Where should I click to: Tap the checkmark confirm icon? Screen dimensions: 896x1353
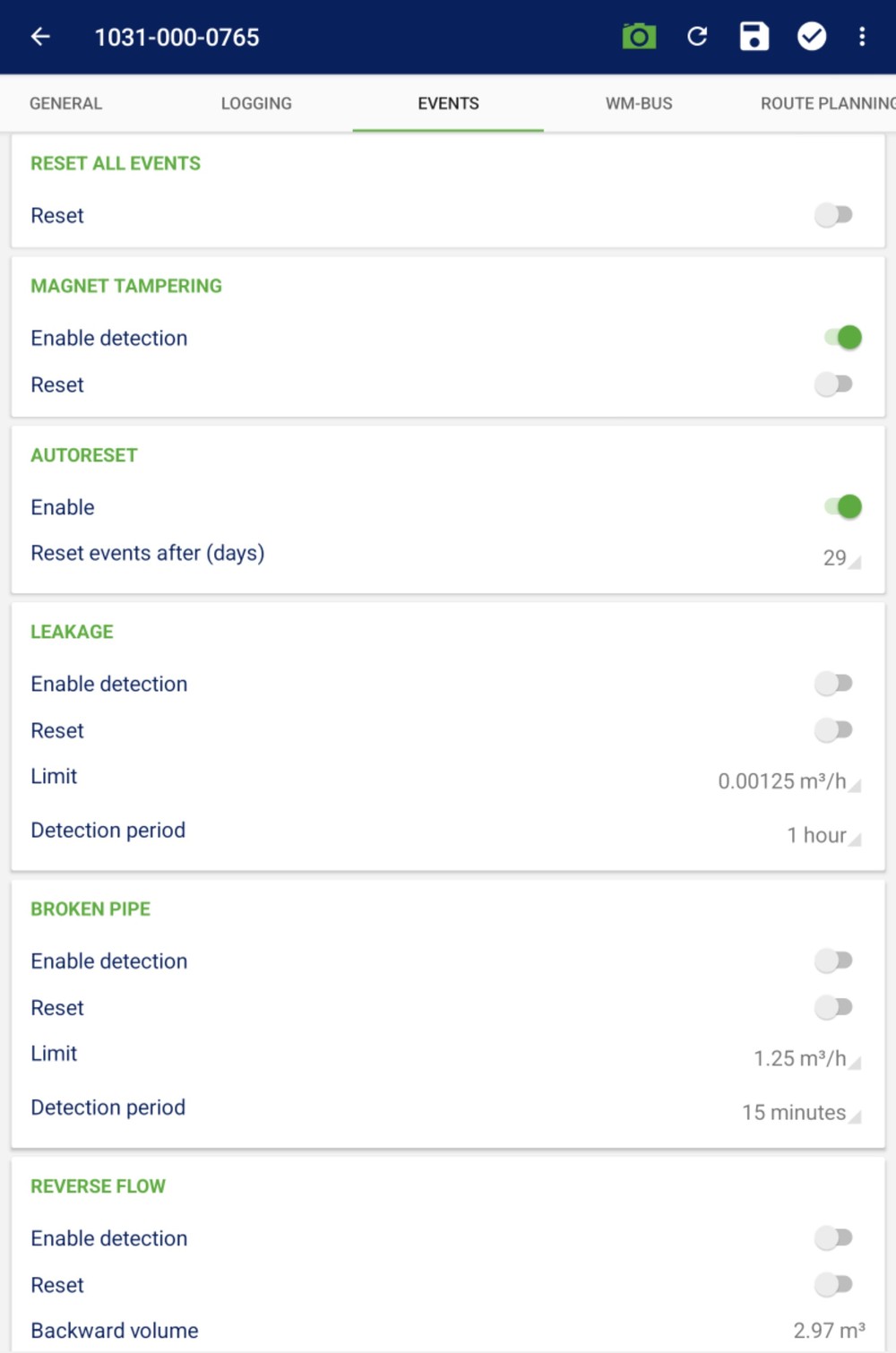click(812, 37)
